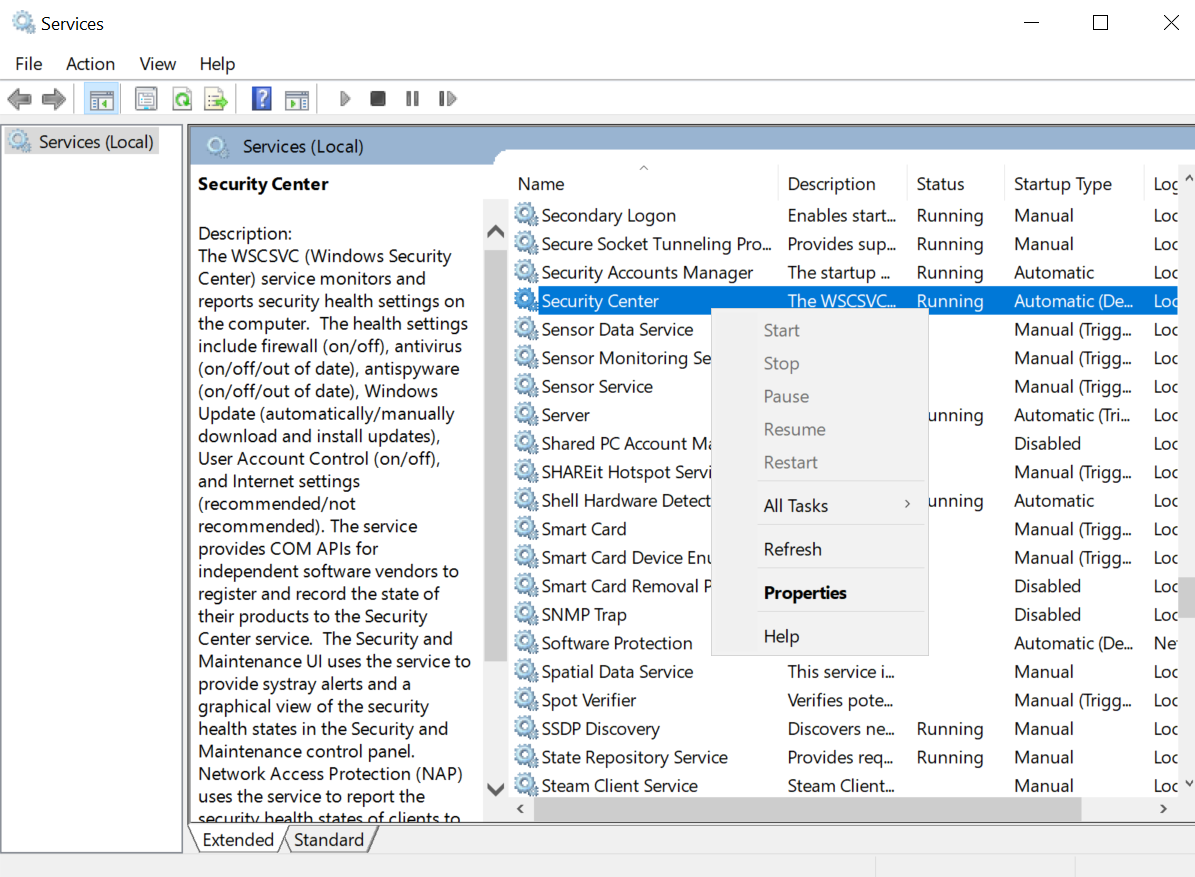This screenshot has height=877, width=1195.
Task: Go forward with the toolbar Forward arrow
Action: 54,99
